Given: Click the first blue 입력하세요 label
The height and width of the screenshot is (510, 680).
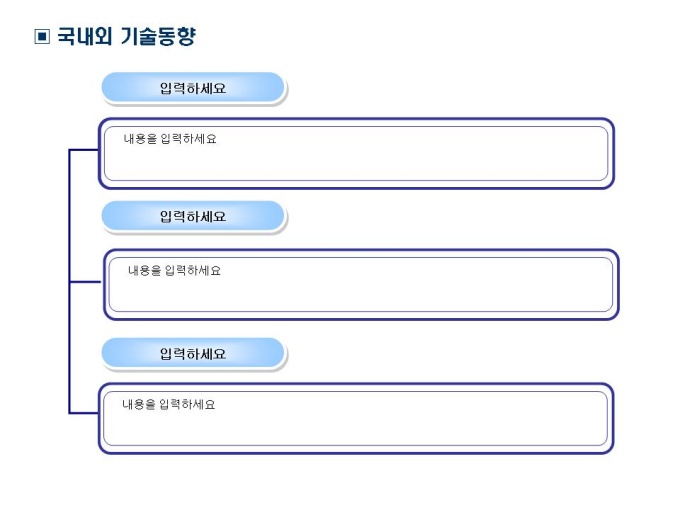Looking at the screenshot, I should (193, 88).
